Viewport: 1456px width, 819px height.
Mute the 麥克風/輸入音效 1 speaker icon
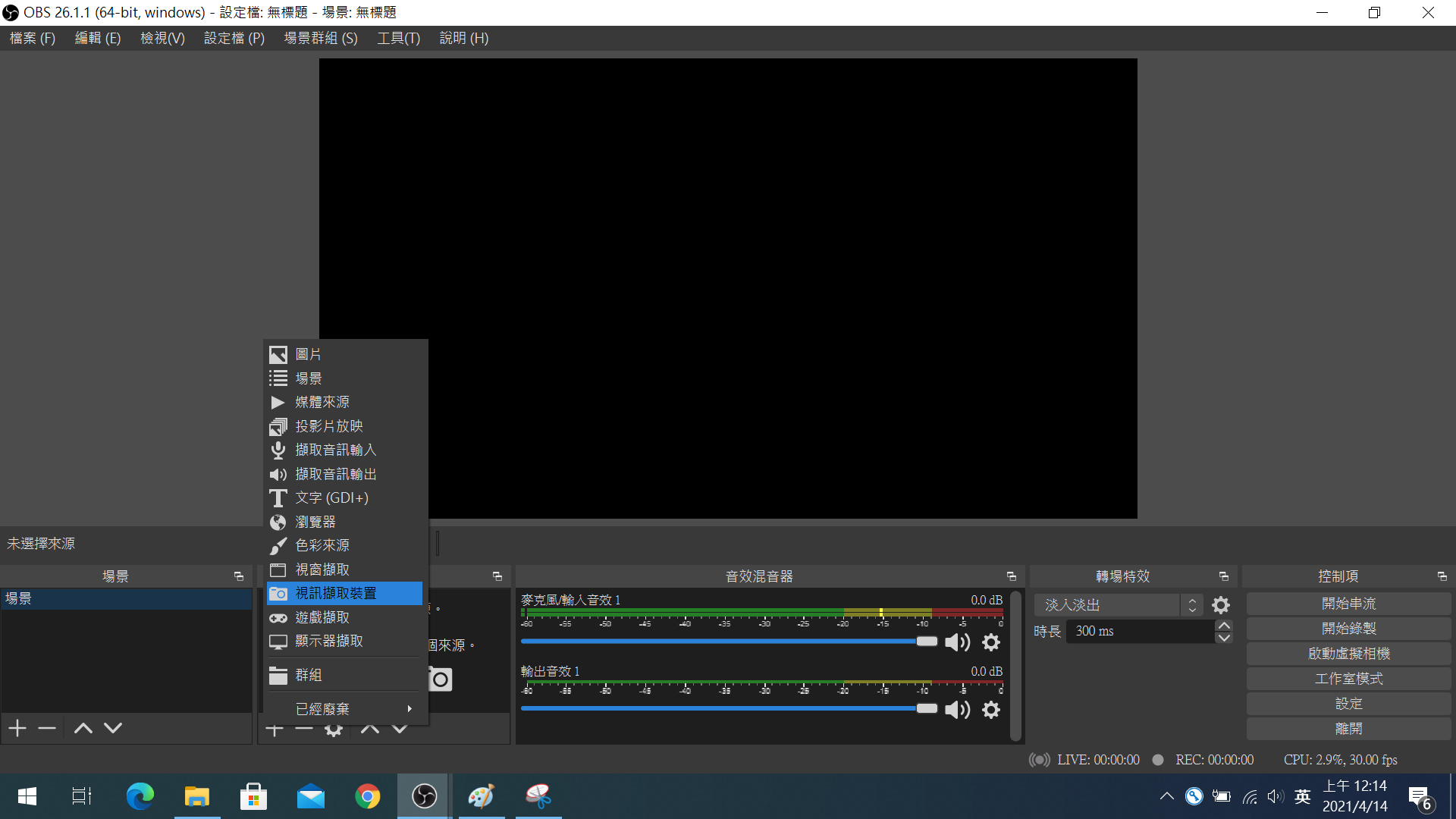pos(957,642)
